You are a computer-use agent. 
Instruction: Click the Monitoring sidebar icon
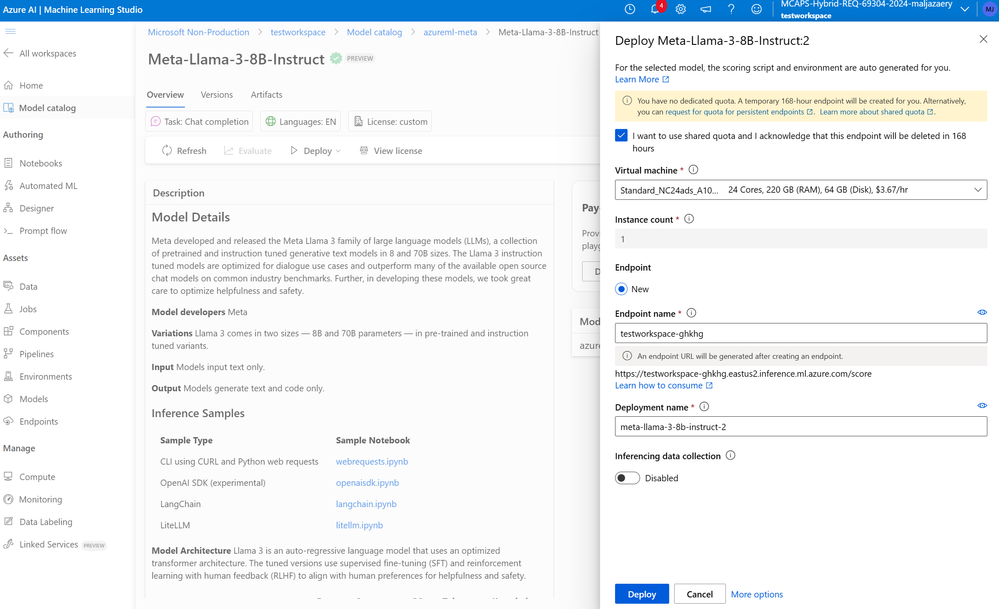pos(8,499)
